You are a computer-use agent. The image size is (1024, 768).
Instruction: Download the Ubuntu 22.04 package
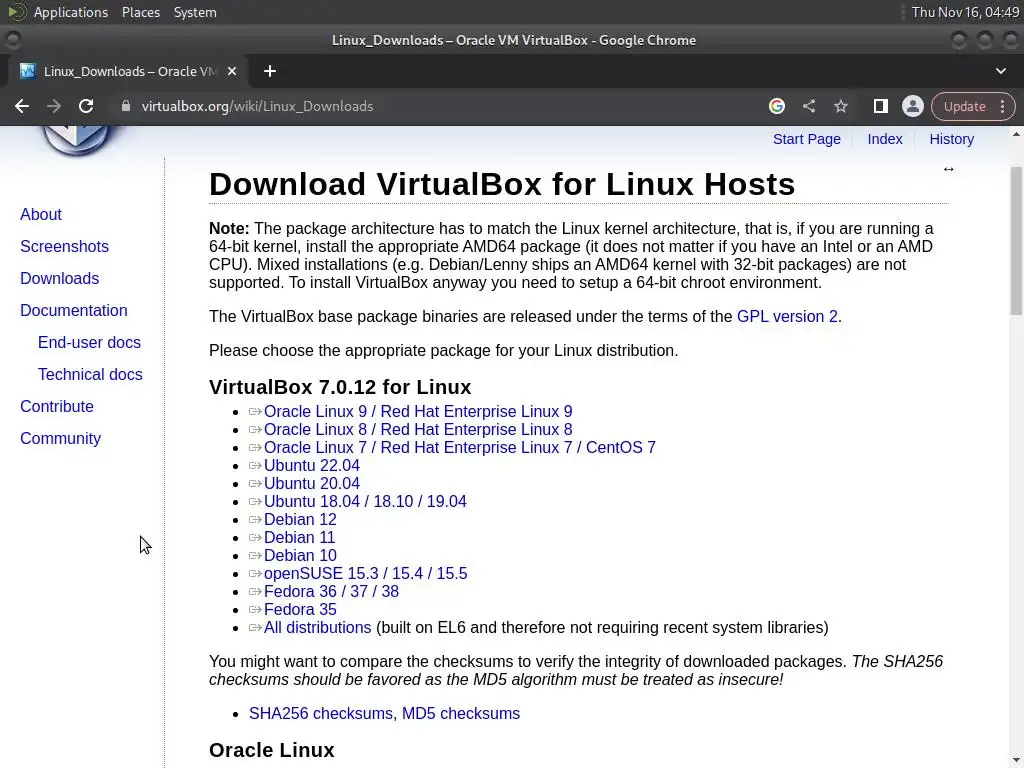coord(312,466)
